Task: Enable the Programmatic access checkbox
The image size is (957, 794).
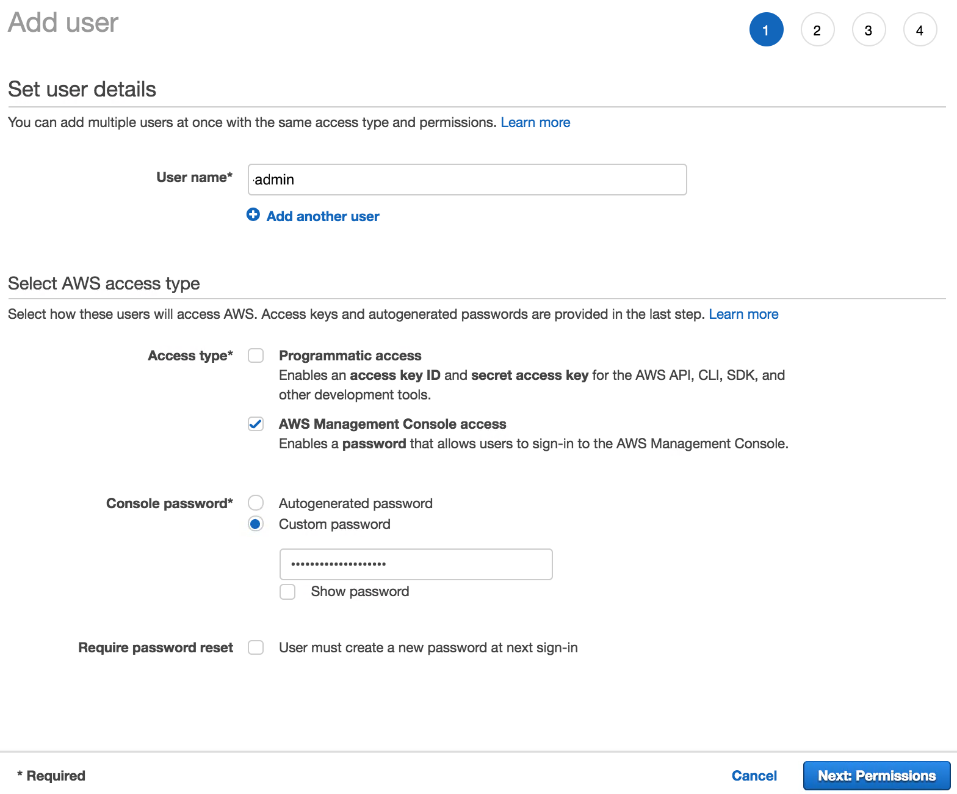Action: click(x=256, y=356)
